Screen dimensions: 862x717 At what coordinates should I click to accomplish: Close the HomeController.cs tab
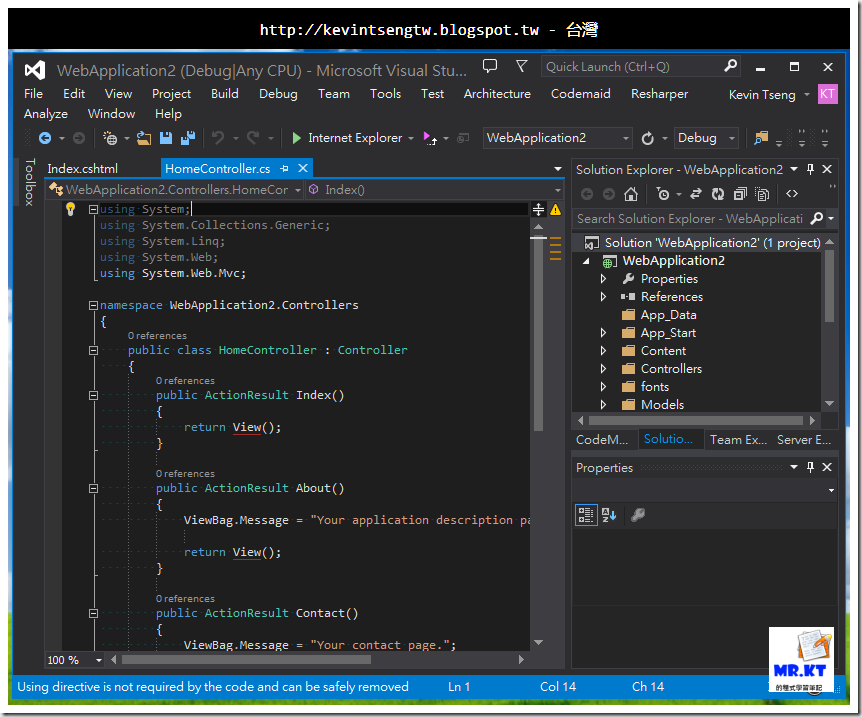tap(303, 168)
